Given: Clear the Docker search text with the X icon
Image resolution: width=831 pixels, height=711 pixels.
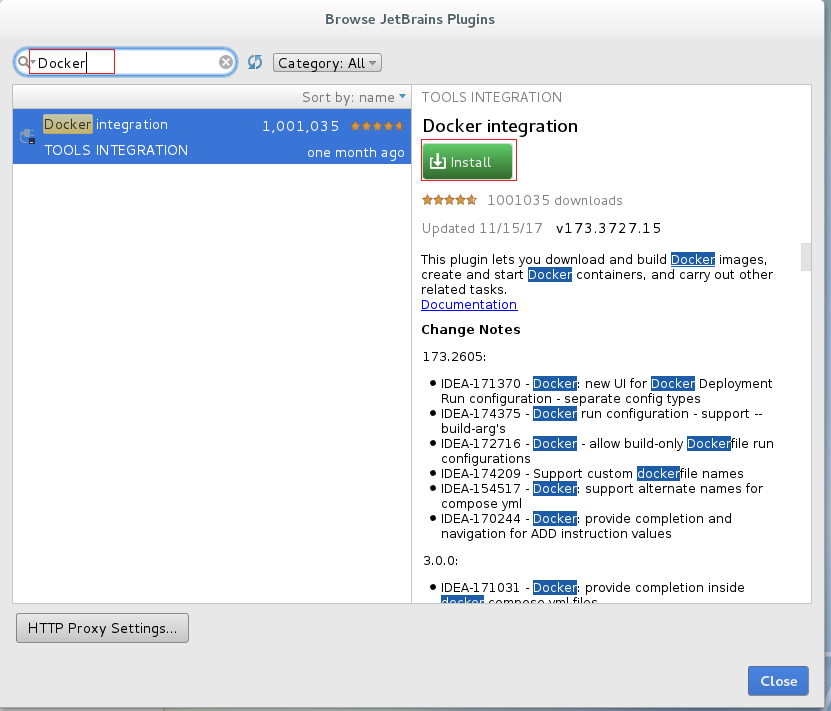Looking at the screenshot, I should (226, 63).
